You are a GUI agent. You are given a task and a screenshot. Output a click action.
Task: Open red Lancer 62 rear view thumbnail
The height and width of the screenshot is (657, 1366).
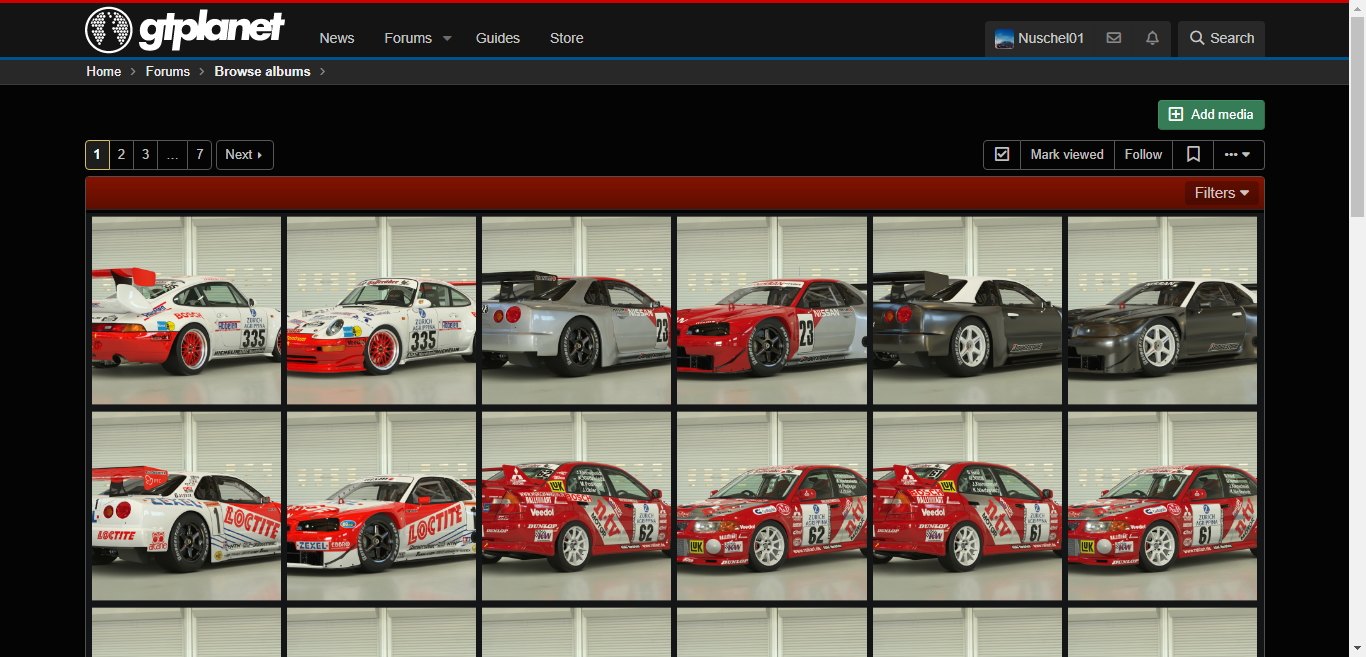(576, 506)
